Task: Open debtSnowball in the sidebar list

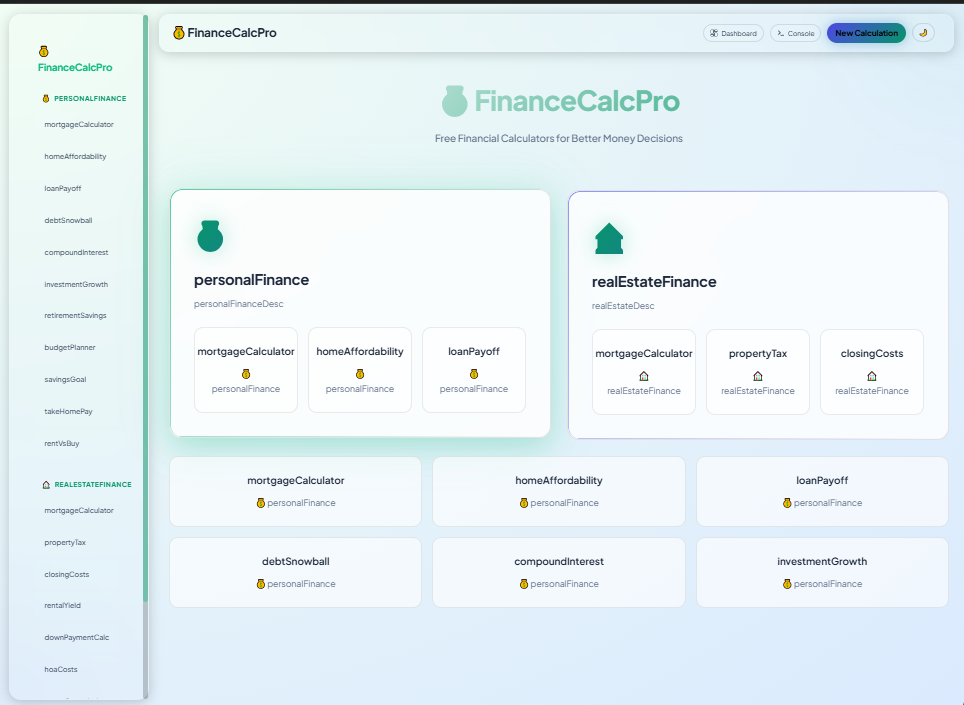Action: pyautogui.click(x=68, y=220)
